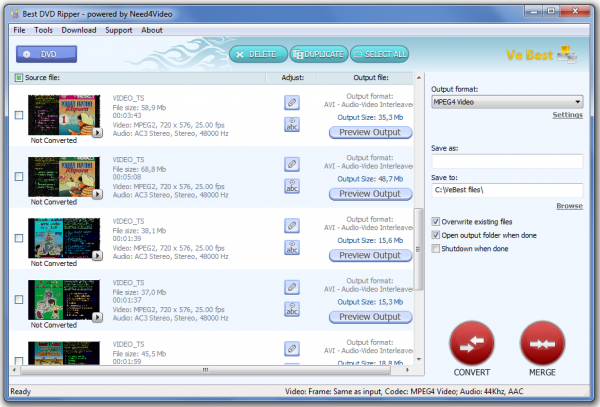This screenshot has height=407, width=600.
Task: Click the Save to path field
Action: click(x=507, y=190)
